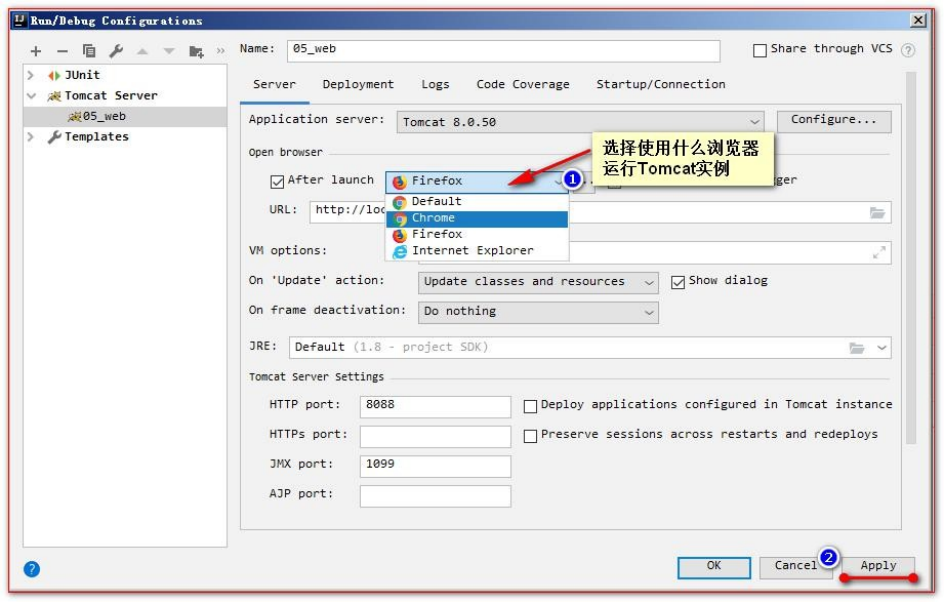Open the help question mark beside VCS
This screenshot has height=602, width=945.
click(908, 50)
